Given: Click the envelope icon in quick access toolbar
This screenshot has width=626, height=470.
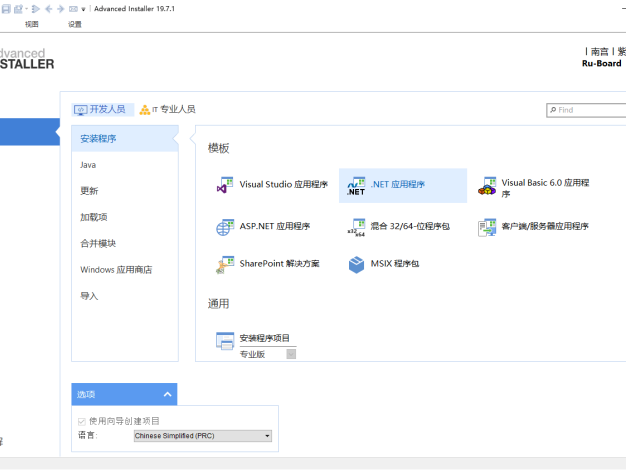Looking at the screenshot, I should click(73, 9).
